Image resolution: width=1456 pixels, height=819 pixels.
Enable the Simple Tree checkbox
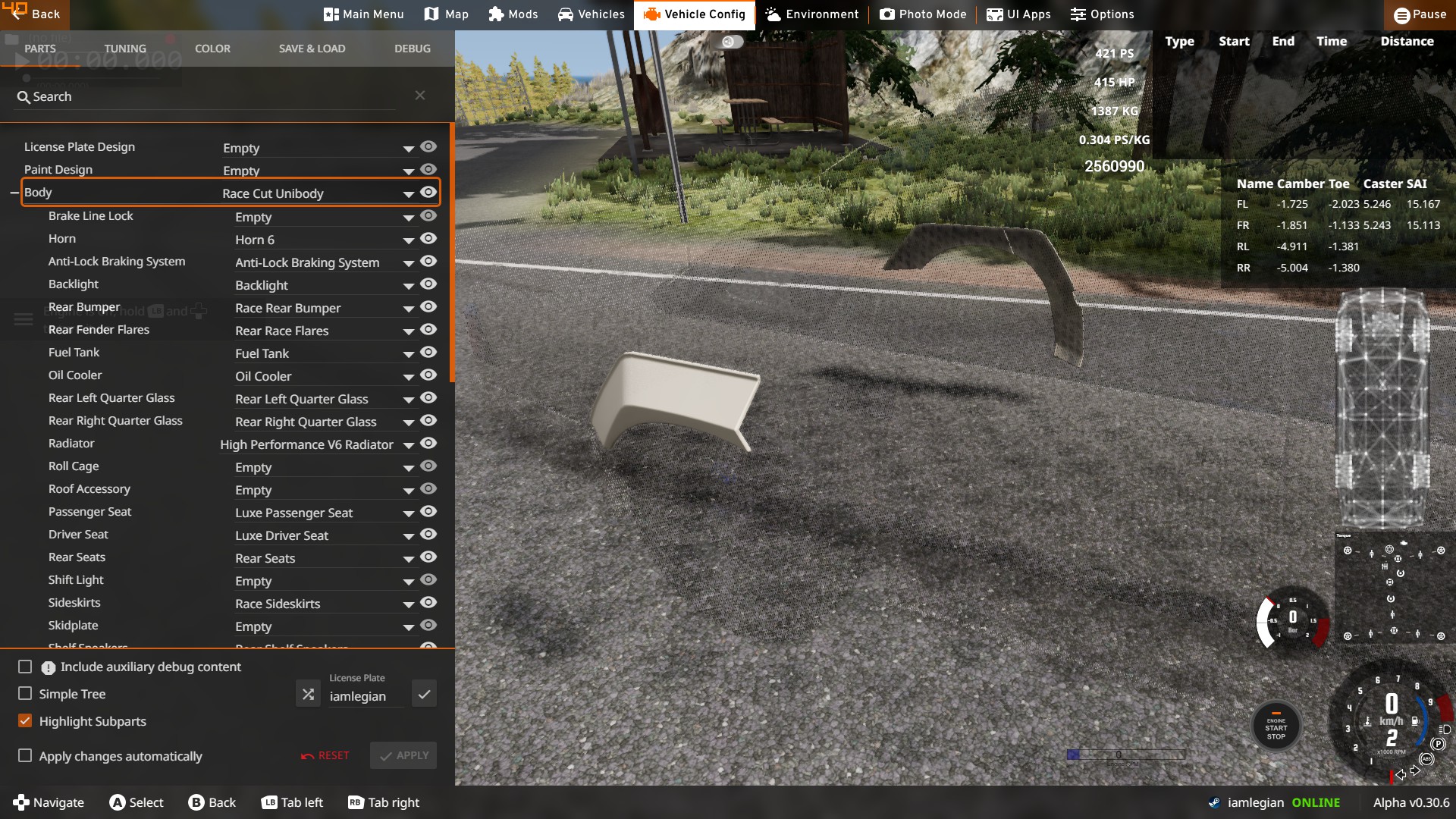point(25,694)
